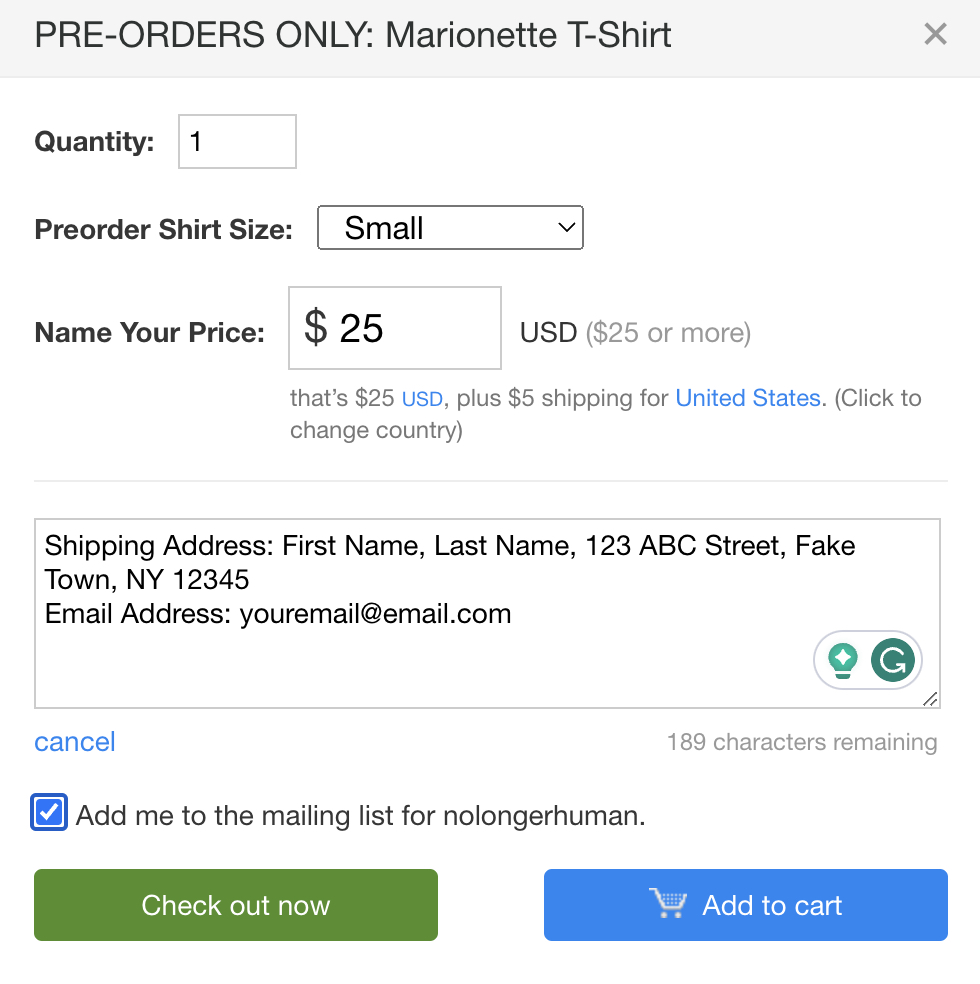The height and width of the screenshot is (984, 980).
Task: Click the shopping cart icon
Action: [x=668, y=904]
